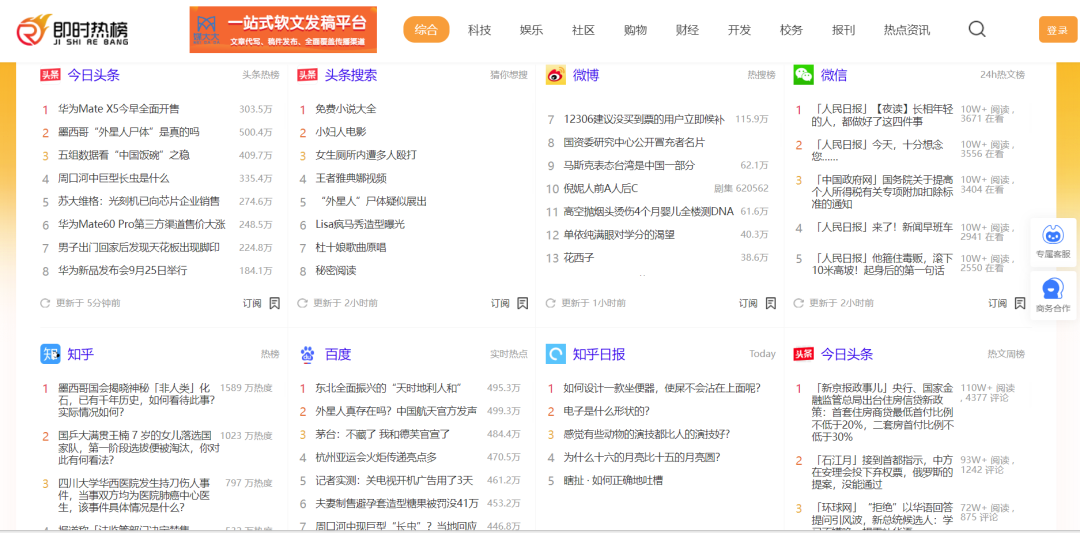Open the 知乎日报 title link

click(599, 354)
